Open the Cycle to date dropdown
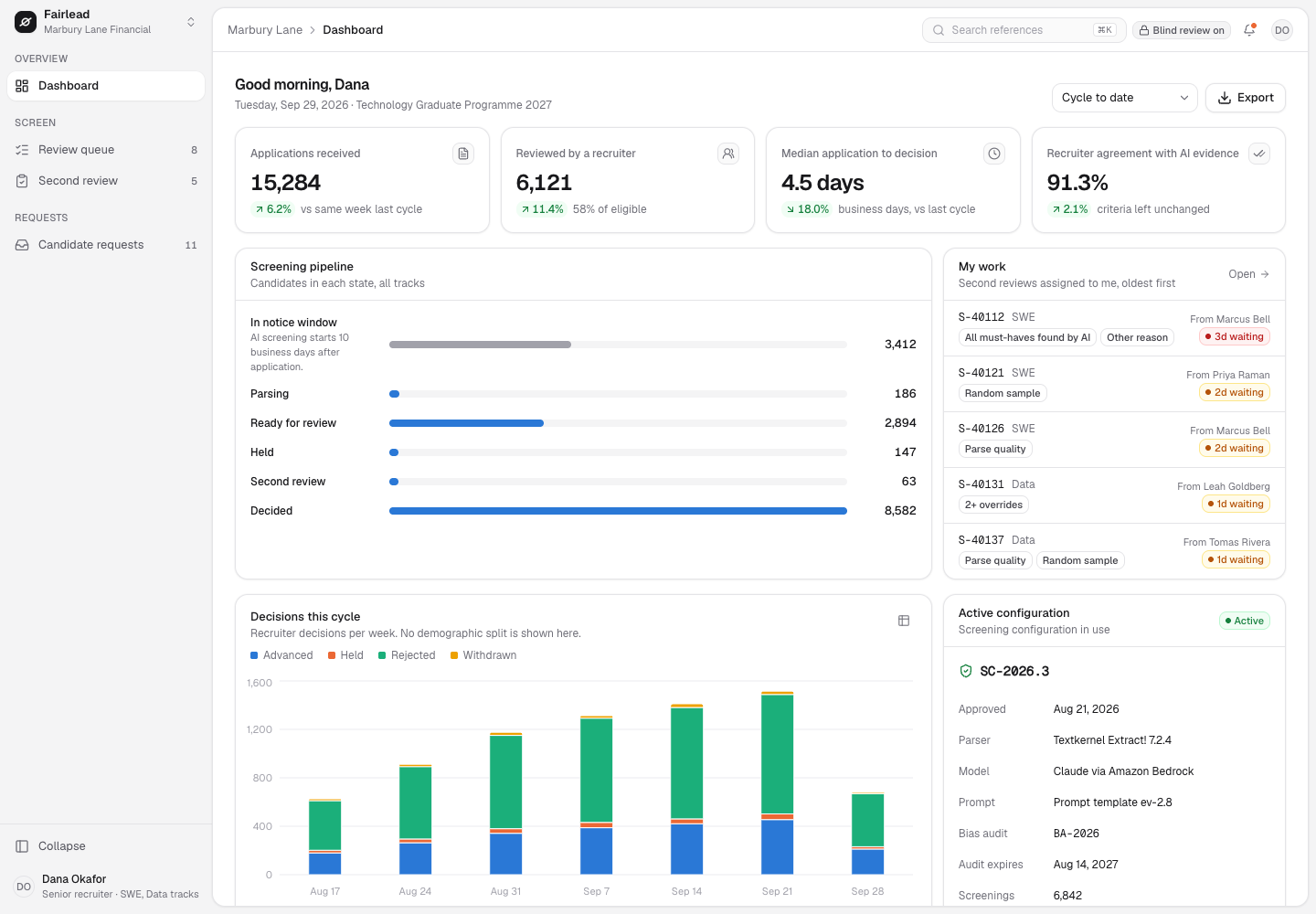This screenshot has width=1316, height=914. [1124, 98]
